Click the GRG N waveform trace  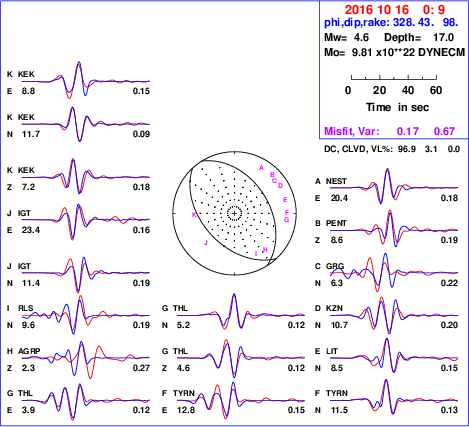coord(394,272)
